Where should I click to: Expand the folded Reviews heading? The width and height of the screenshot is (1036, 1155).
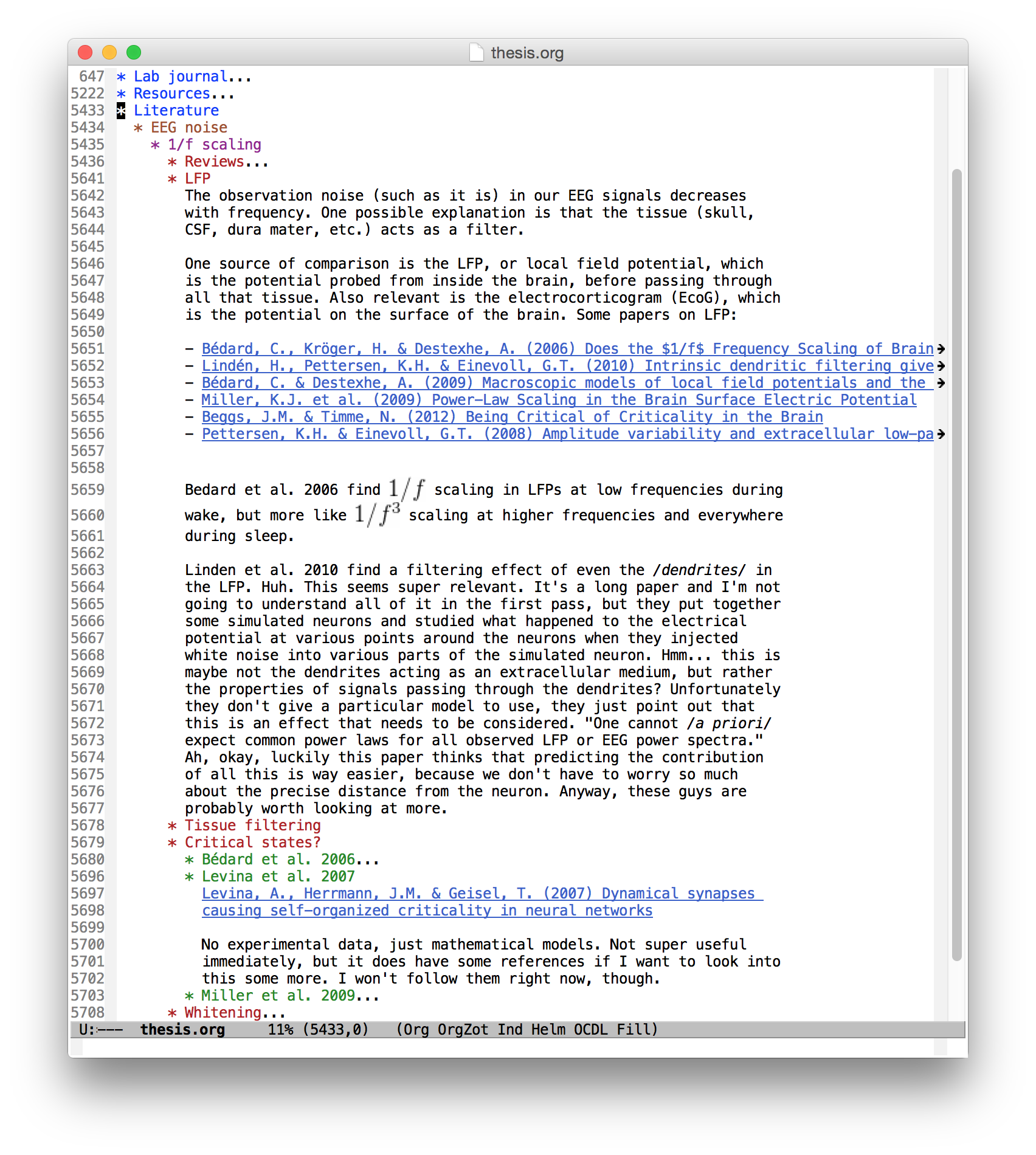coord(218,162)
